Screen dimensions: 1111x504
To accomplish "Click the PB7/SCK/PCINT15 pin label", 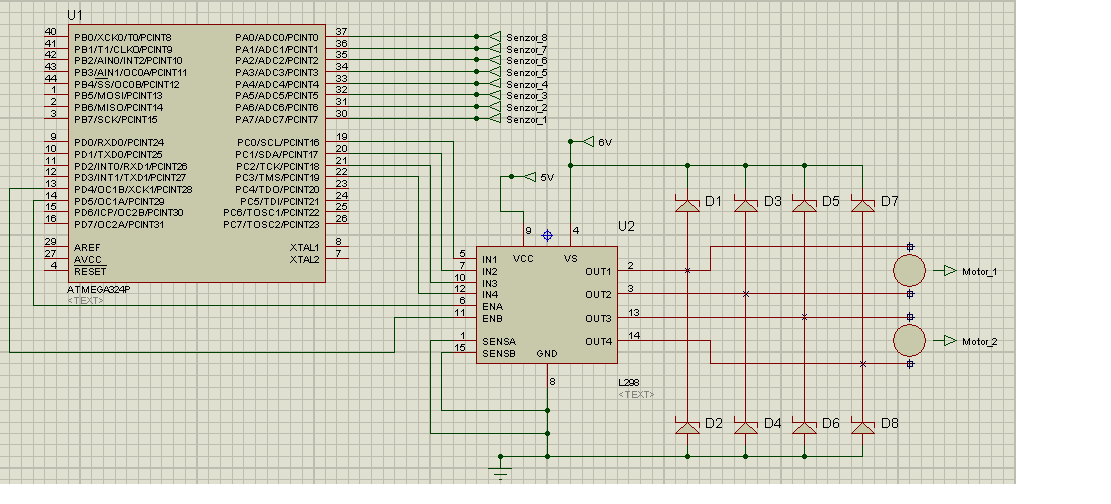I will coord(115,119).
